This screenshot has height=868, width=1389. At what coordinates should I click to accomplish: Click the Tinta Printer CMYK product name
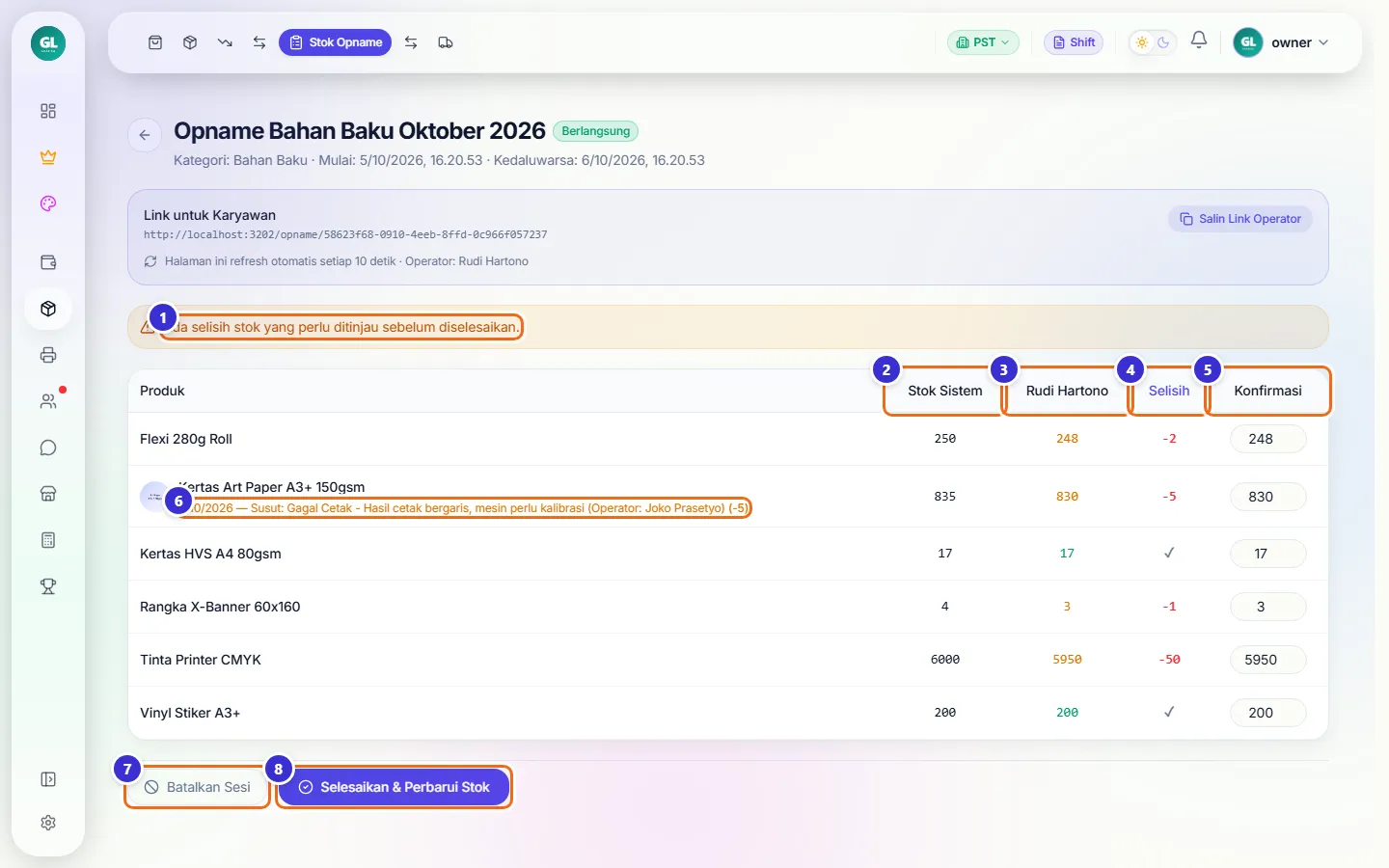[201, 660]
